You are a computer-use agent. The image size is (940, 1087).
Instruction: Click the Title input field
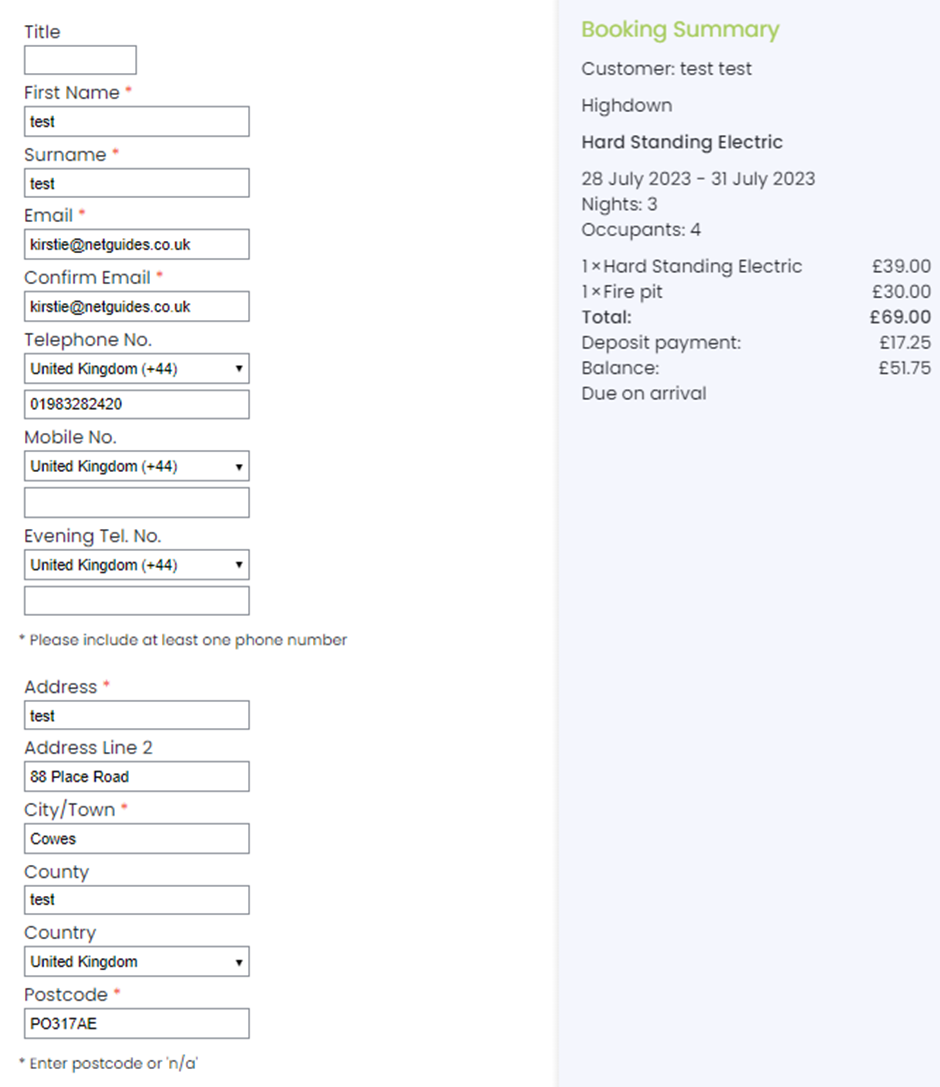coord(80,60)
